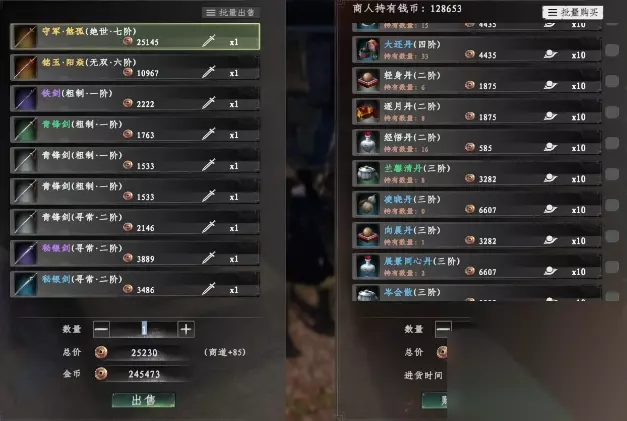Click the 出售 sell button
Image resolution: width=627 pixels, height=421 pixels.
(144, 400)
